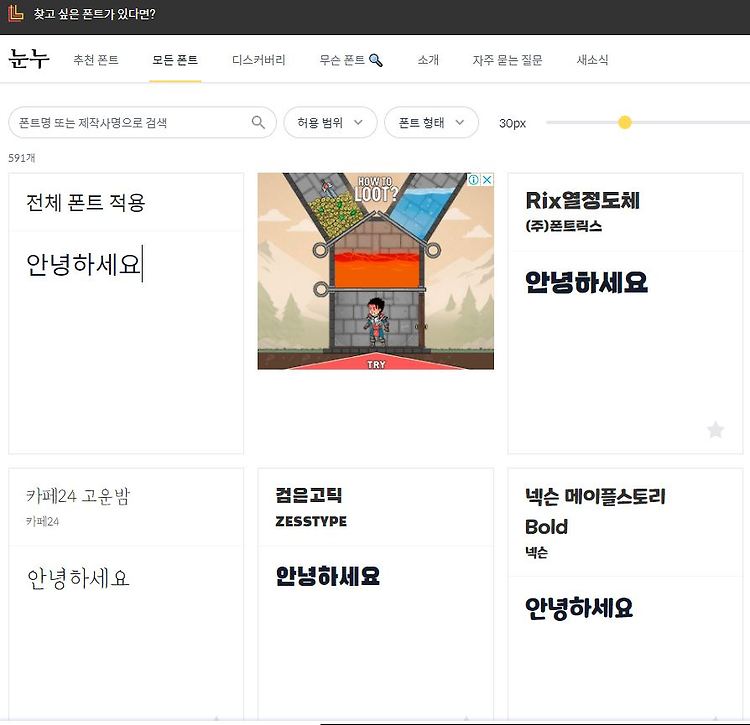The height and width of the screenshot is (725, 750).
Task: Open the 추천 폰트 tab
Action: (96, 60)
